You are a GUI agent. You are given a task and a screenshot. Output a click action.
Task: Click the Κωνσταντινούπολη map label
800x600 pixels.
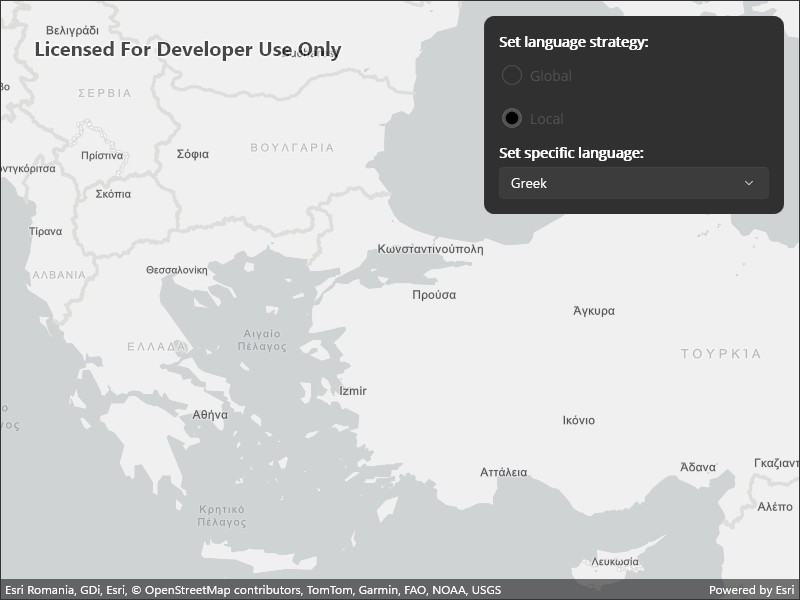pyautogui.click(x=430, y=249)
